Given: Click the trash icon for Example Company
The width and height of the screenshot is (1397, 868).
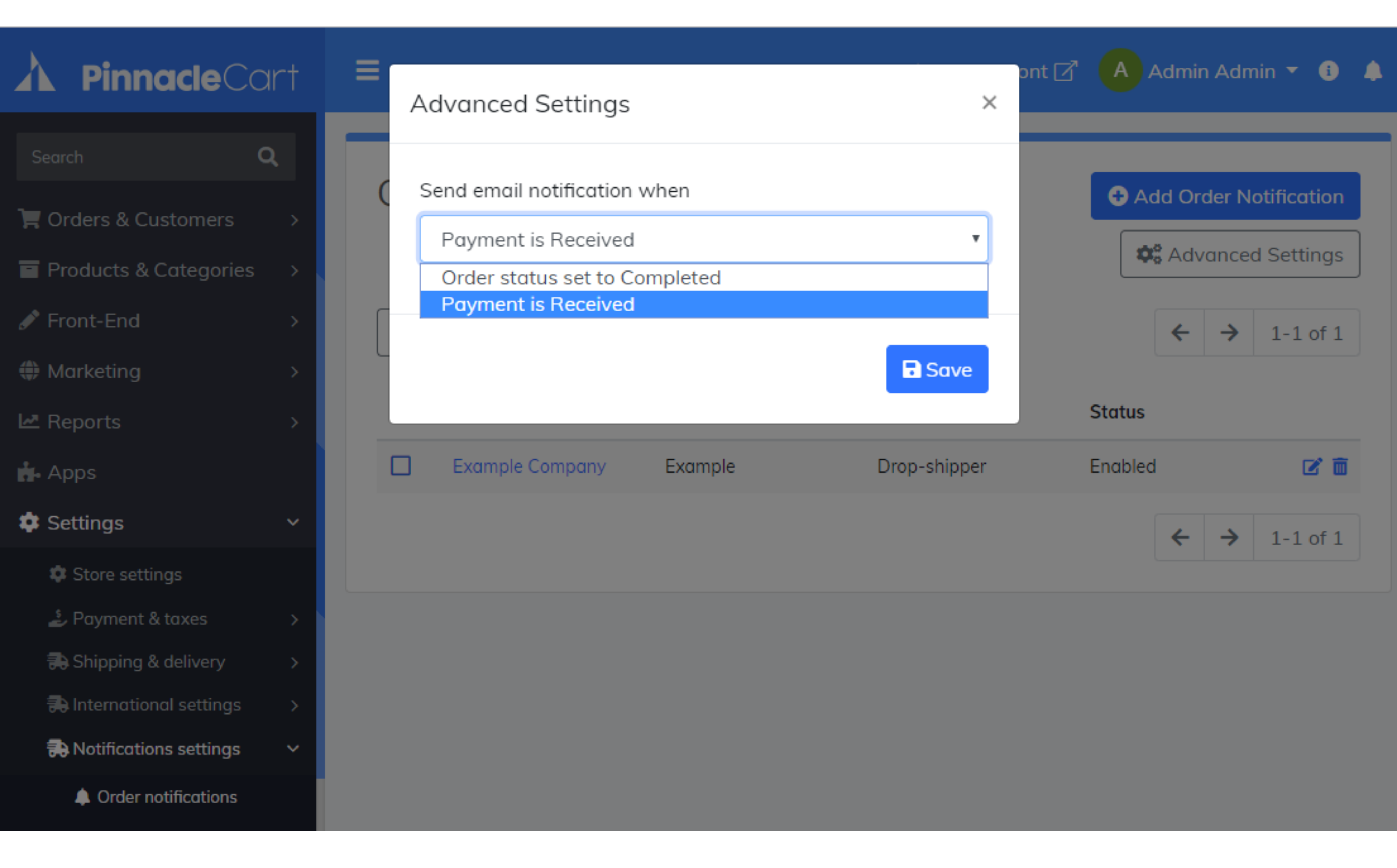Looking at the screenshot, I should [x=1340, y=466].
